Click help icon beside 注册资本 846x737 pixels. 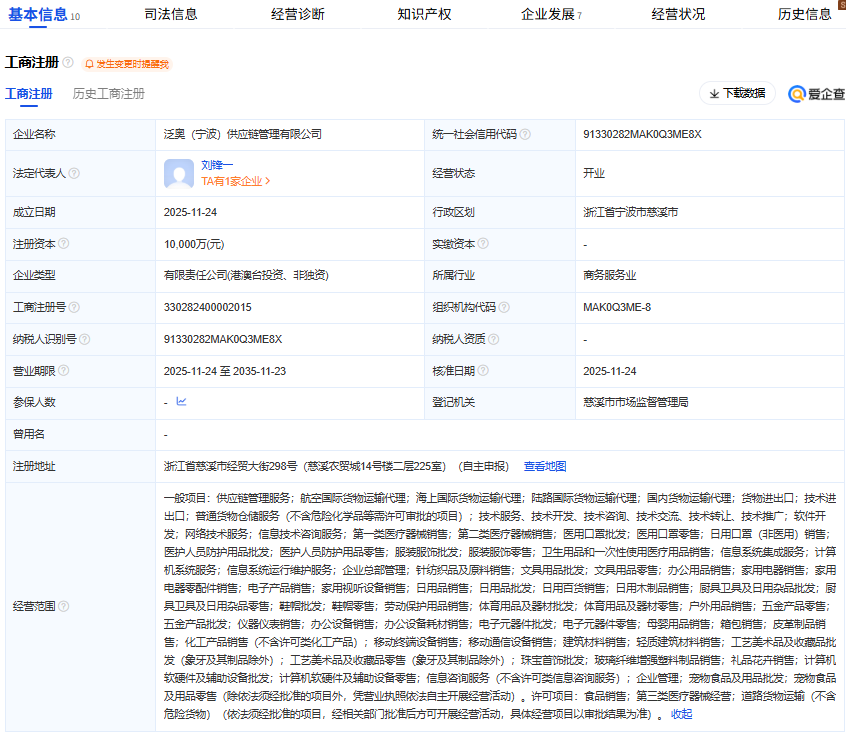[64, 243]
